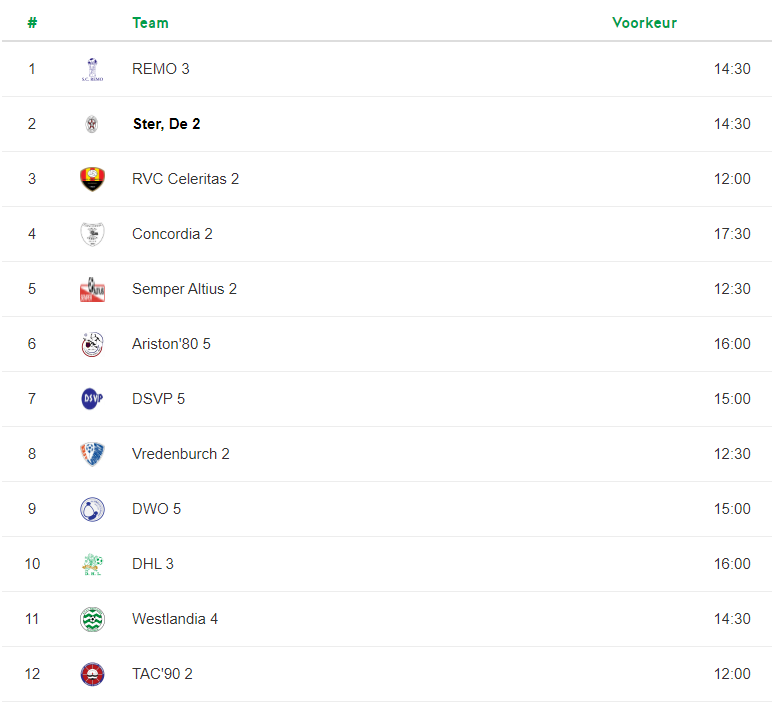Click the Semper Altius logo
This screenshot has width=775, height=702.
(92, 289)
